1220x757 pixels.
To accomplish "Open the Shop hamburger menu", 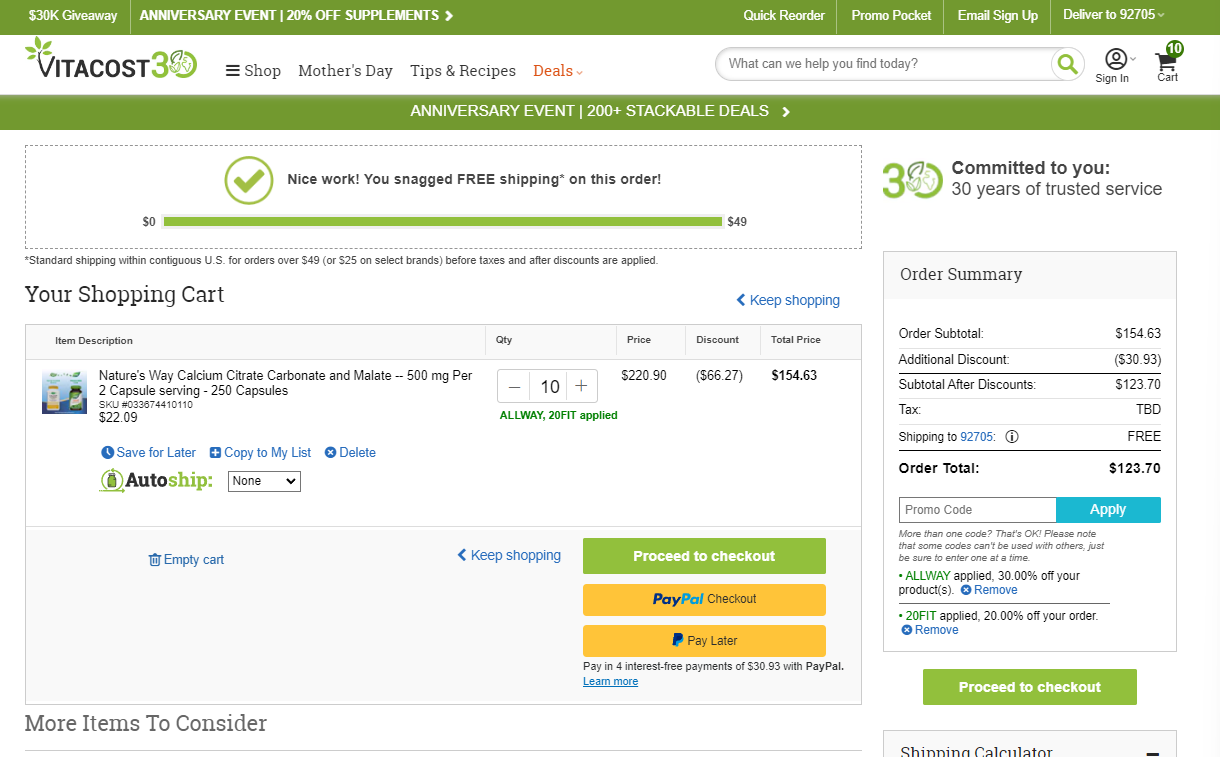I will click(x=253, y=71).
